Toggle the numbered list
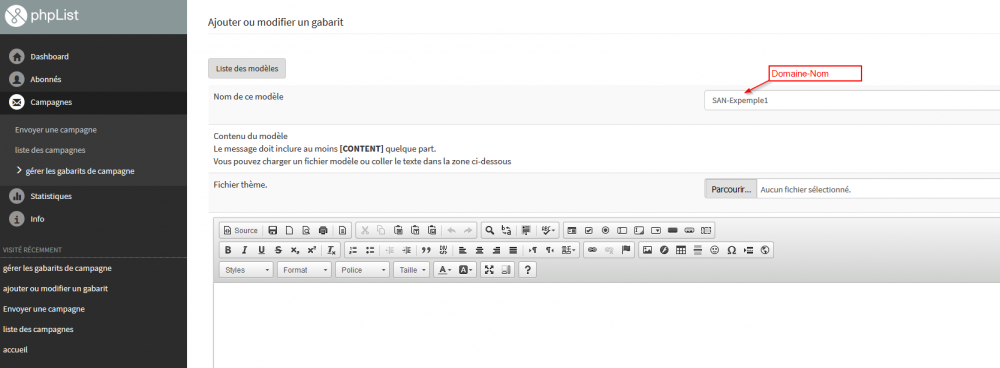 pyautogui.click(x=353, y=250)
